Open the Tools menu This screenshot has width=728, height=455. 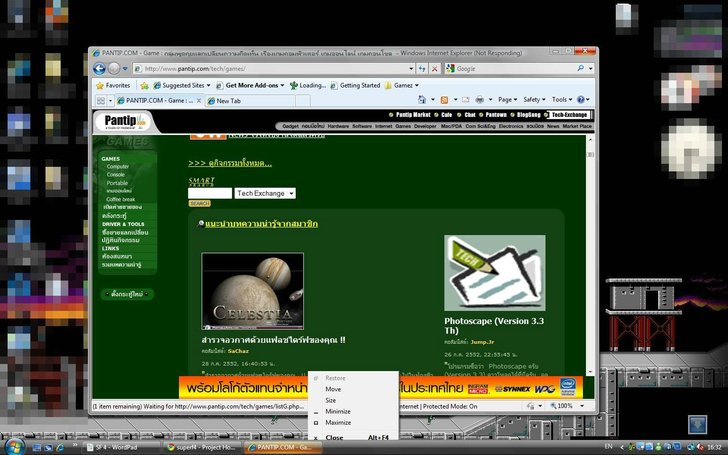[562, 99]
